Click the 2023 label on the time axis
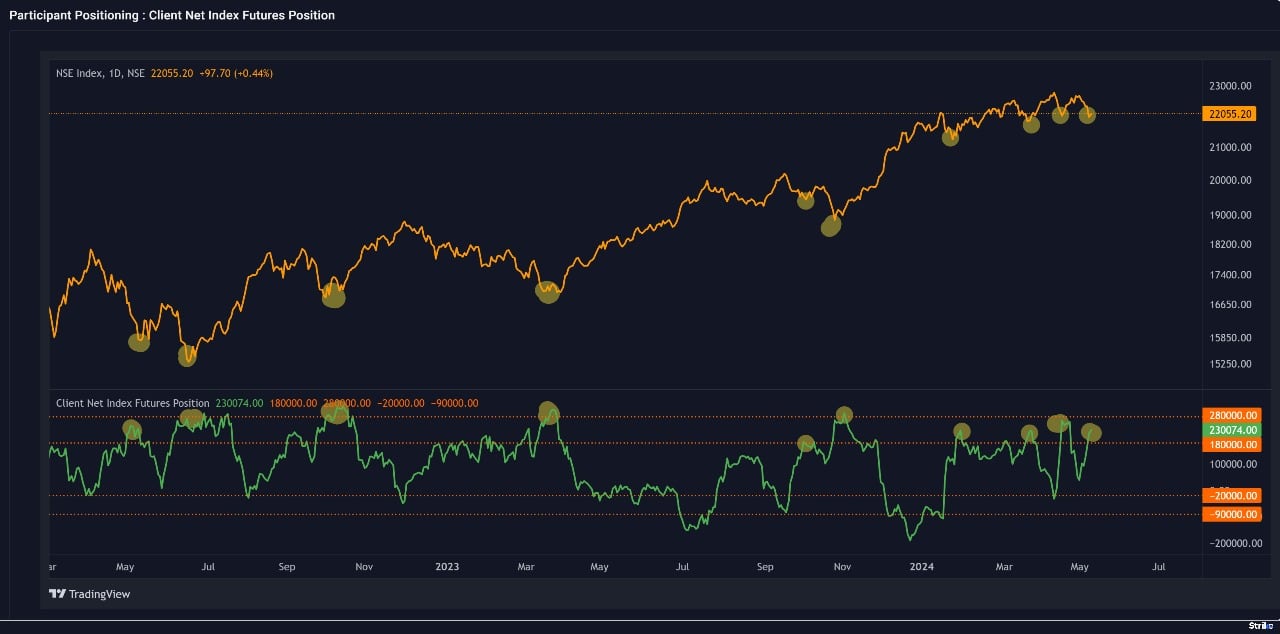 click(446, 566)
